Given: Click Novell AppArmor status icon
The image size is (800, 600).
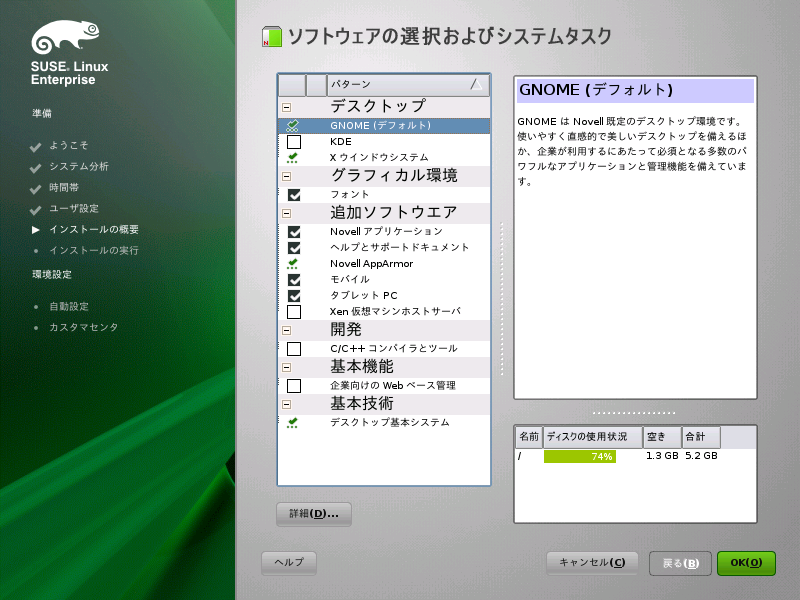Looking at the screenshot, I should [293, 264].
